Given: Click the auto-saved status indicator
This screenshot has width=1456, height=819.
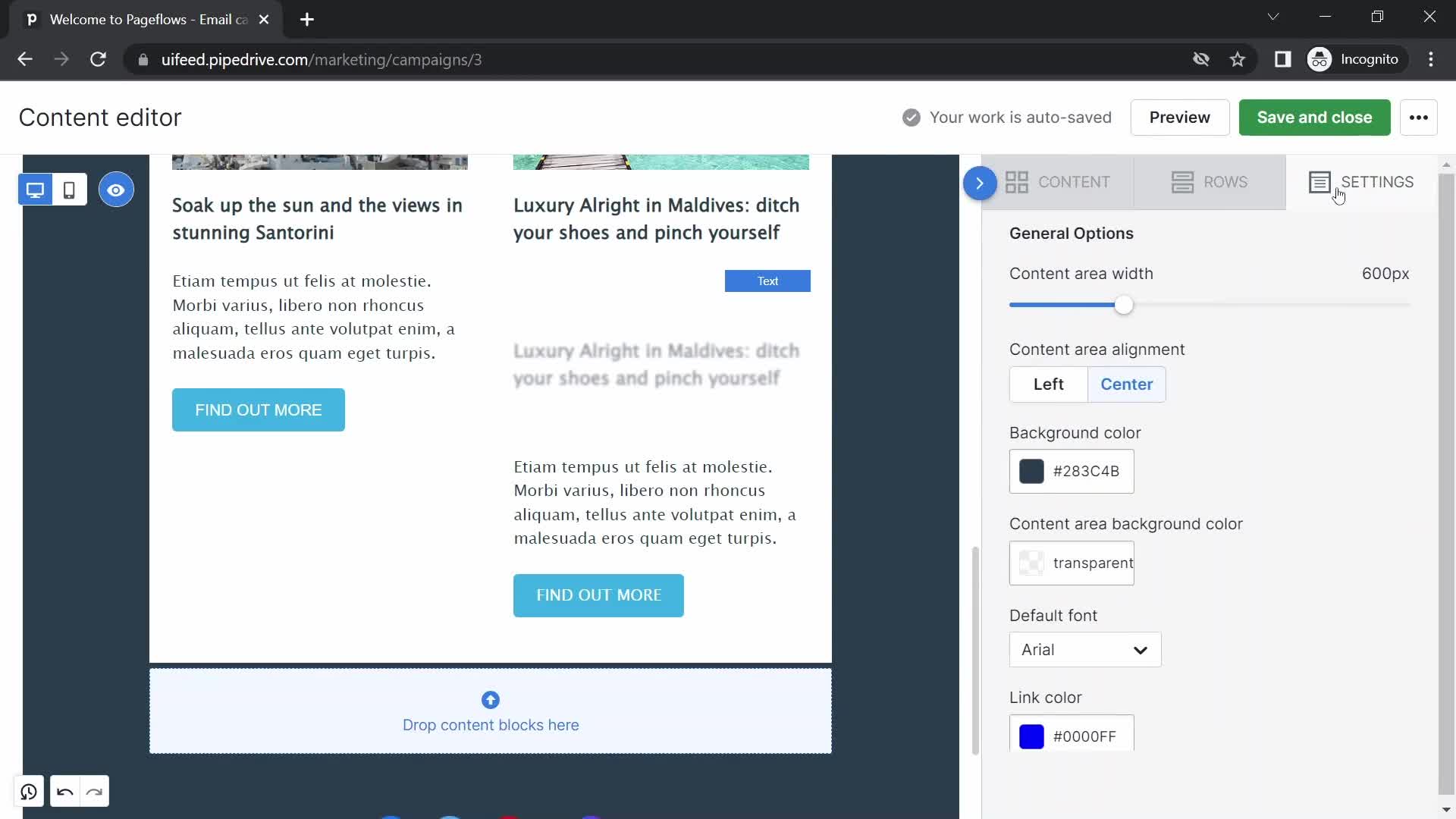Looking at the screenshot, I should click(x=1005, y=117).
